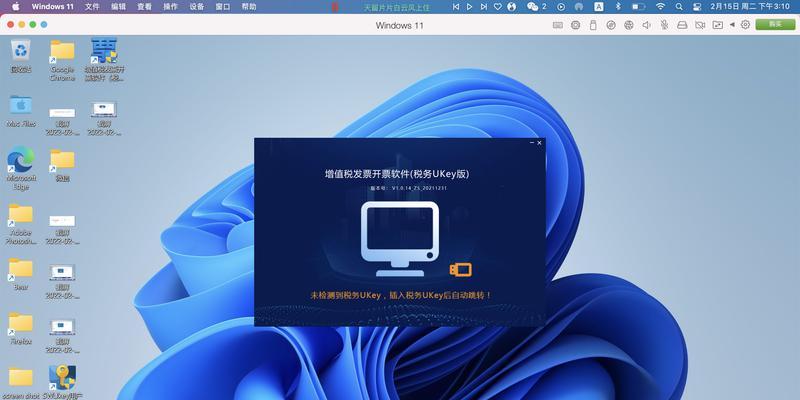The width and height of the screenshot is (800, 400).
Task: Open the Adobe Photoshop shortcut folder
Action: [21, 213]
